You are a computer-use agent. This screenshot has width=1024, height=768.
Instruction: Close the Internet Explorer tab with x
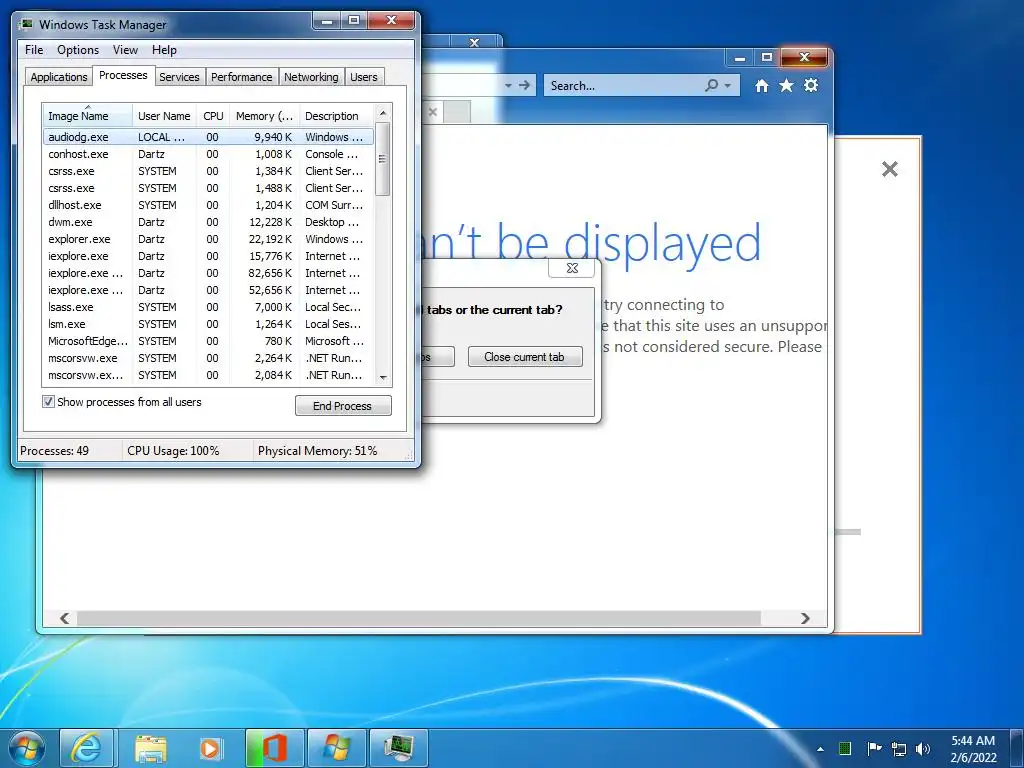[432, 112]
